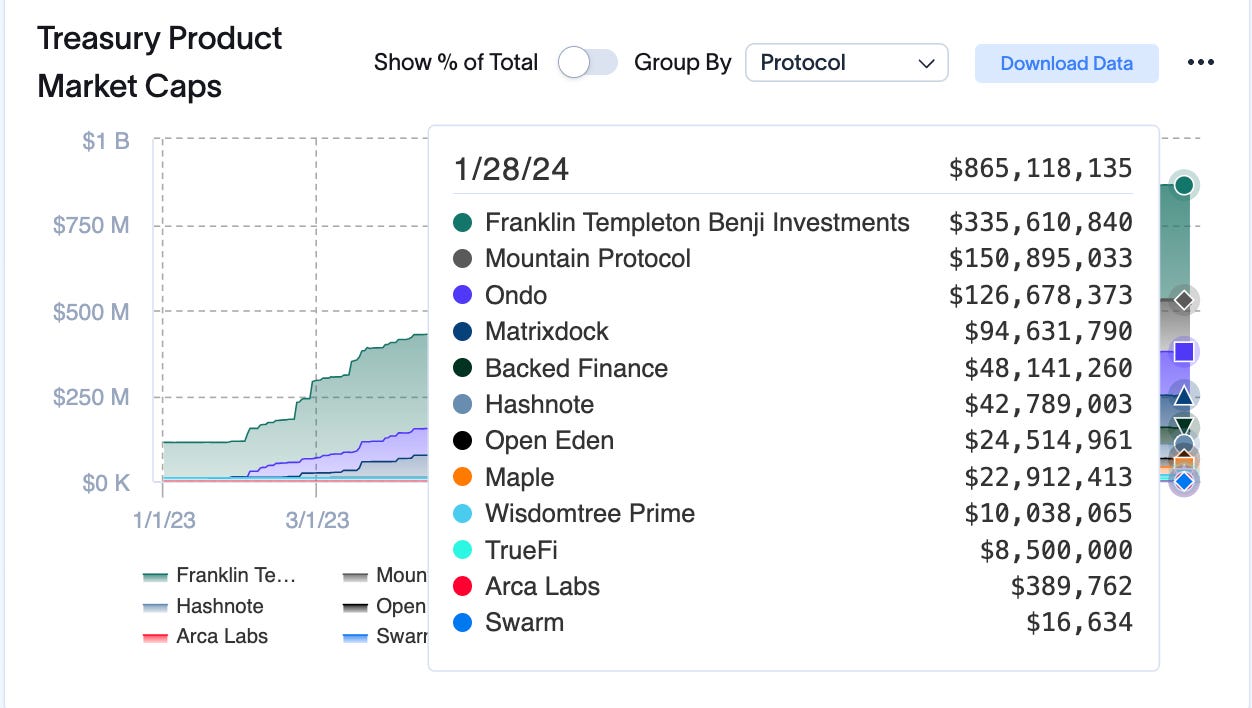The width and height of the screenshot is (1252, 708).
Task: Select the Backed Finance tooltip row label
Action: pos(576,368)
